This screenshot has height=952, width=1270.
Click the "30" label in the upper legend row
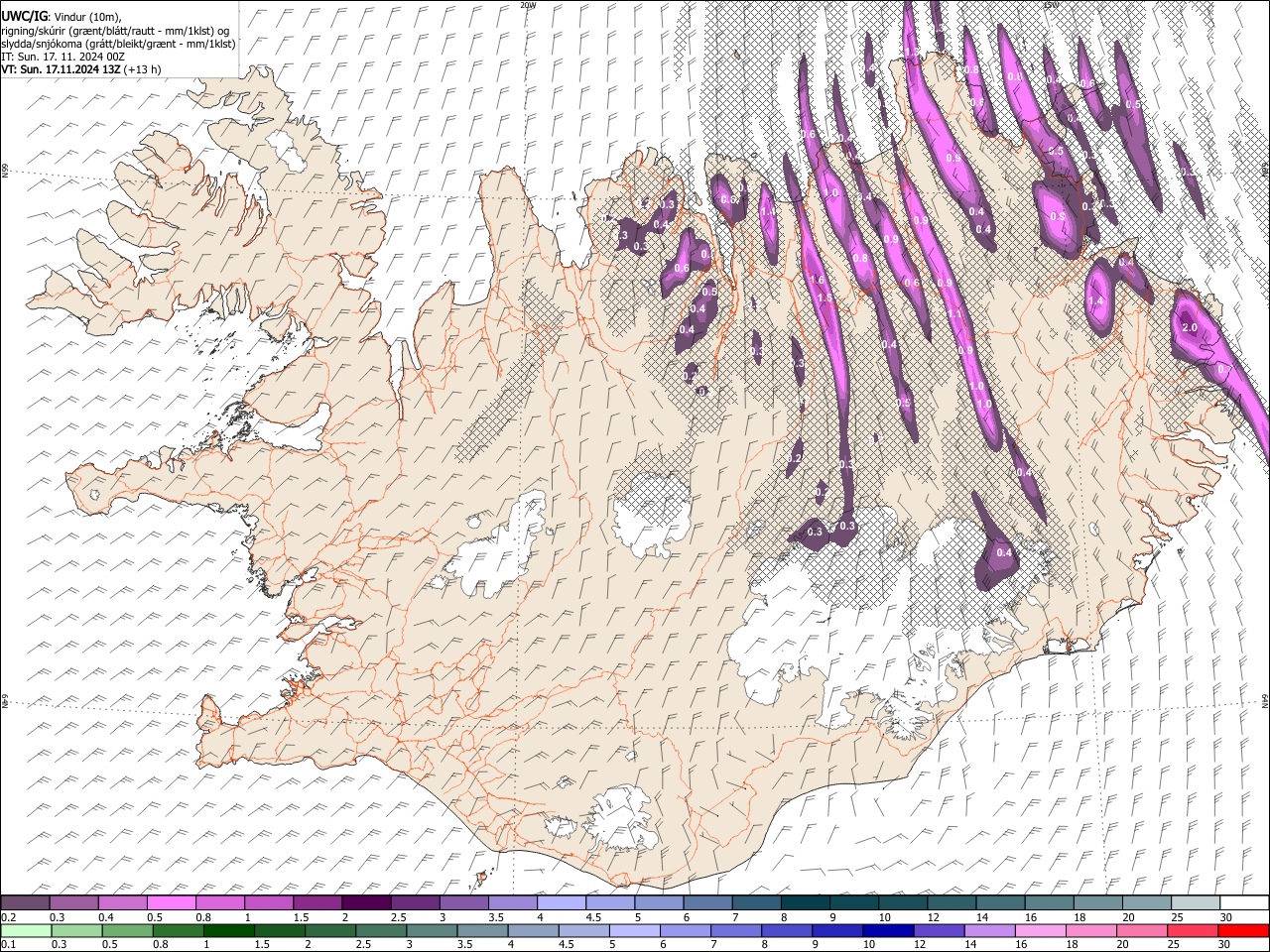click(x=1224, y=916)
